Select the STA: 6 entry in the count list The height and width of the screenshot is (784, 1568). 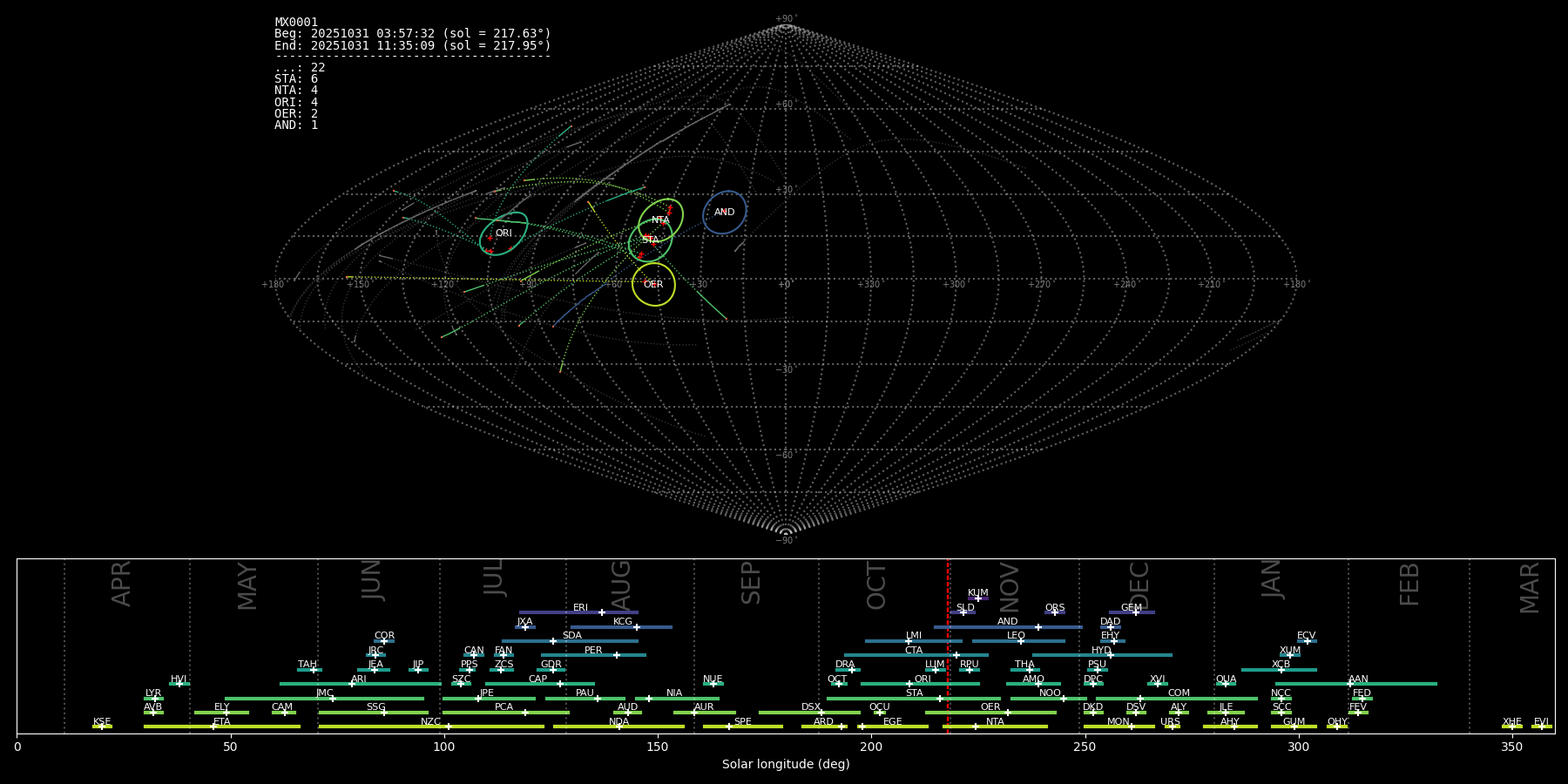296,79
